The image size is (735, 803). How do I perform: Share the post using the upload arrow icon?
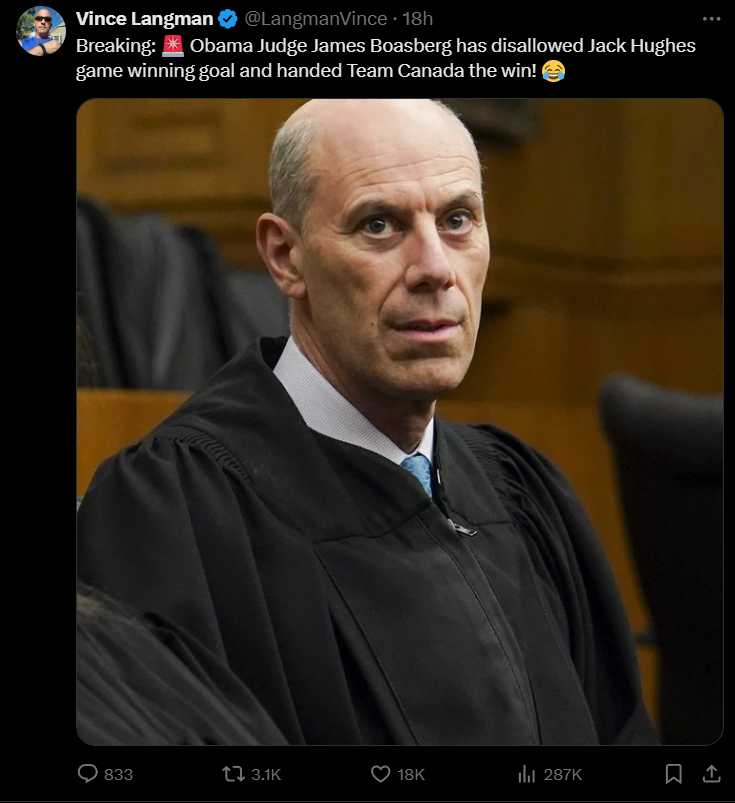pos(711,773)
